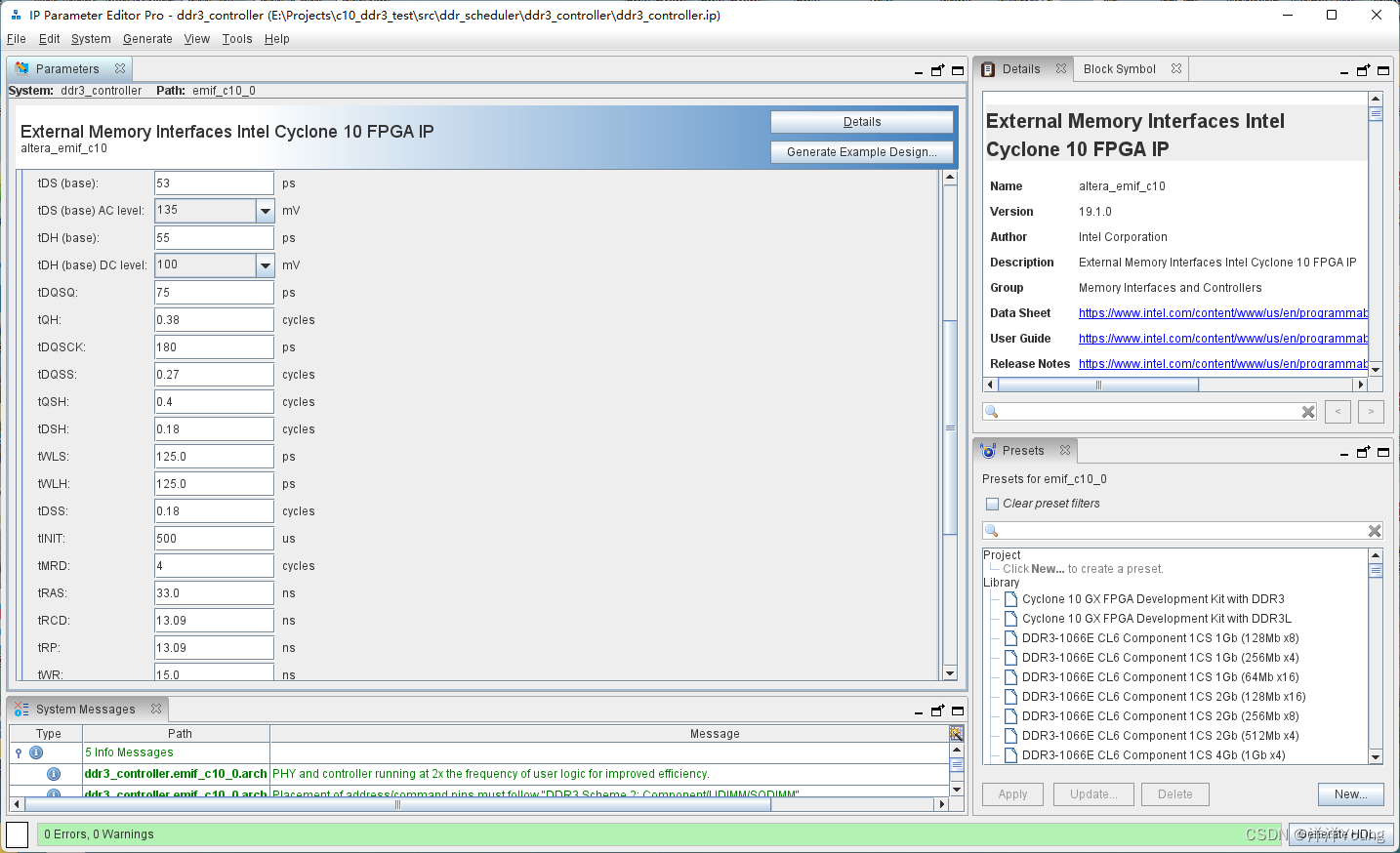Click the System Messages horizontal scrollbar
This screenshot has height=853, width=1400.
click(397, 804)
